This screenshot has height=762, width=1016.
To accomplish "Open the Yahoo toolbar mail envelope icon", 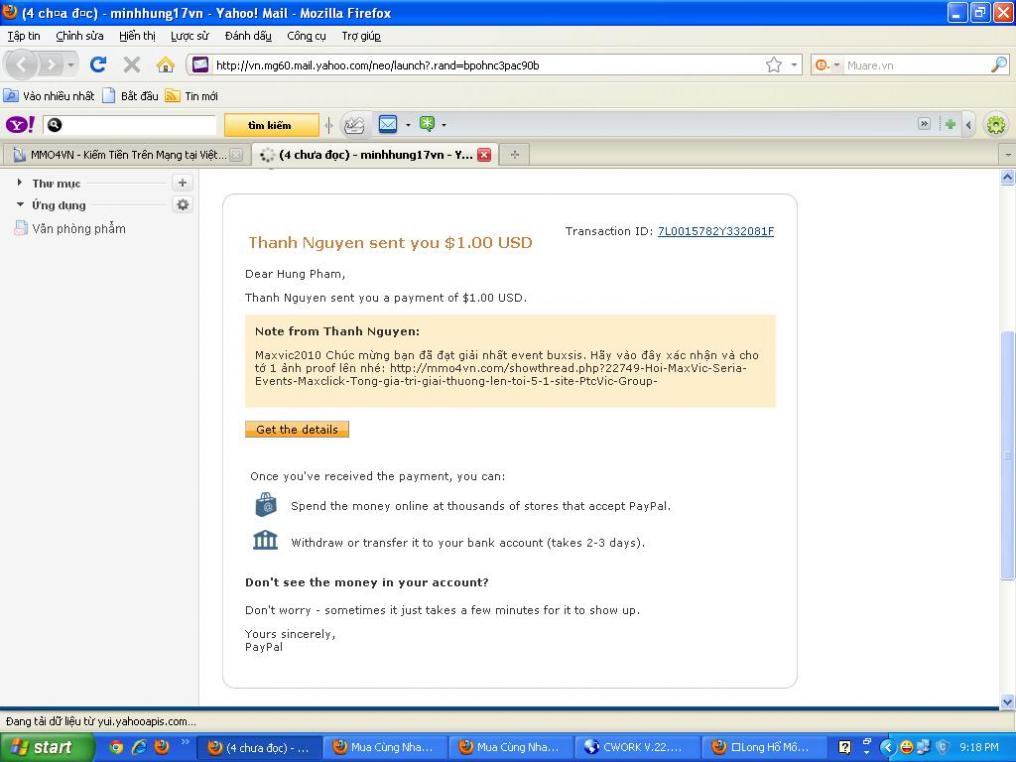I will 387,124.
